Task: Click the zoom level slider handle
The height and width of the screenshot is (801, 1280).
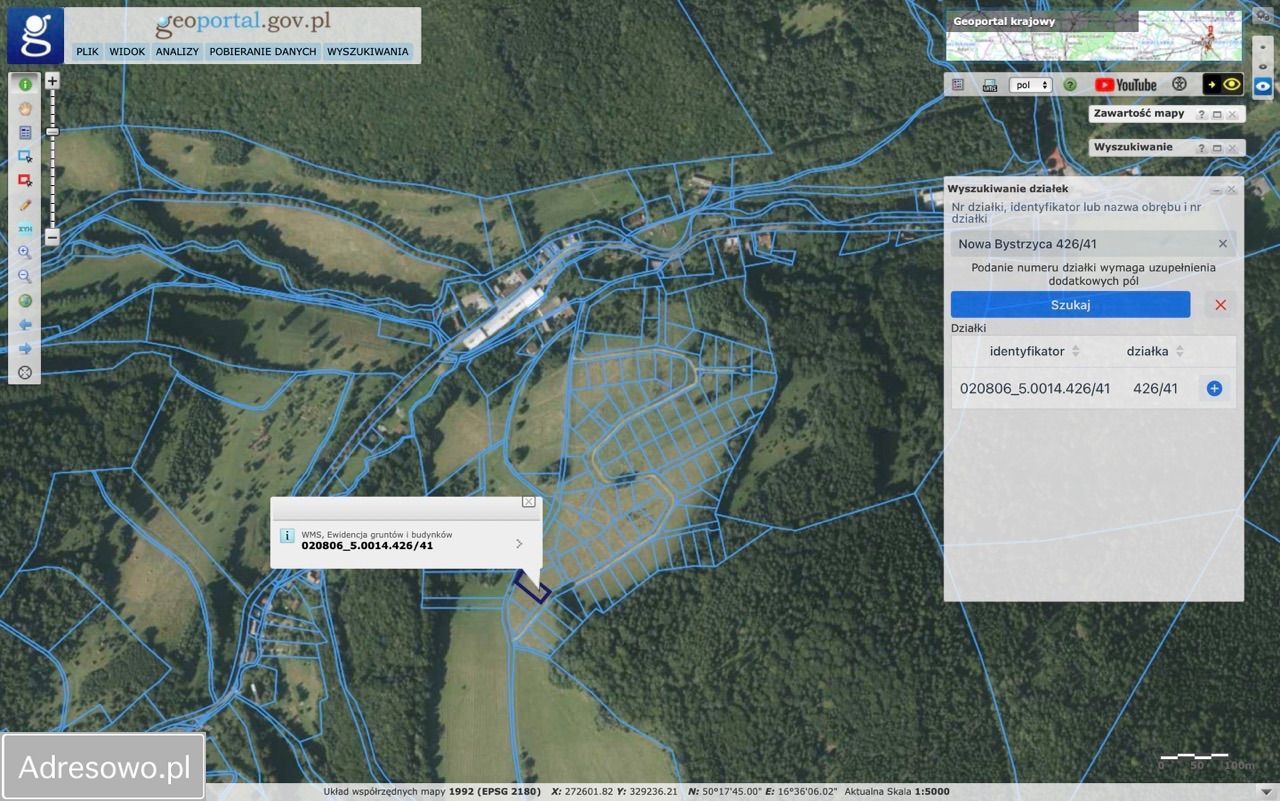Action: coord(52,131)
